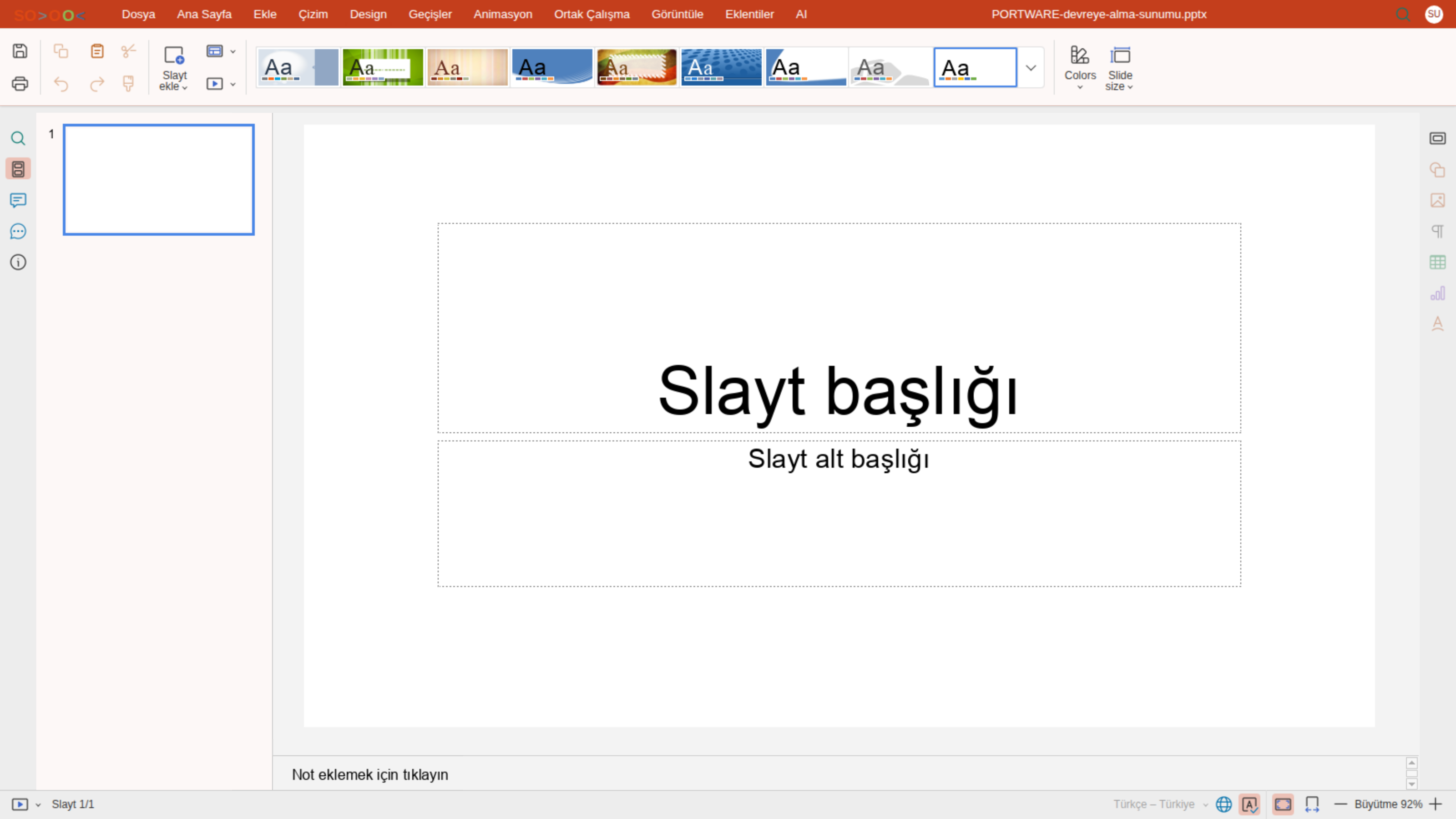The height and width of the screenshot is (819, 1456).
Task: Open the Ortak Çalışma tab
Action: coord(592,14)
